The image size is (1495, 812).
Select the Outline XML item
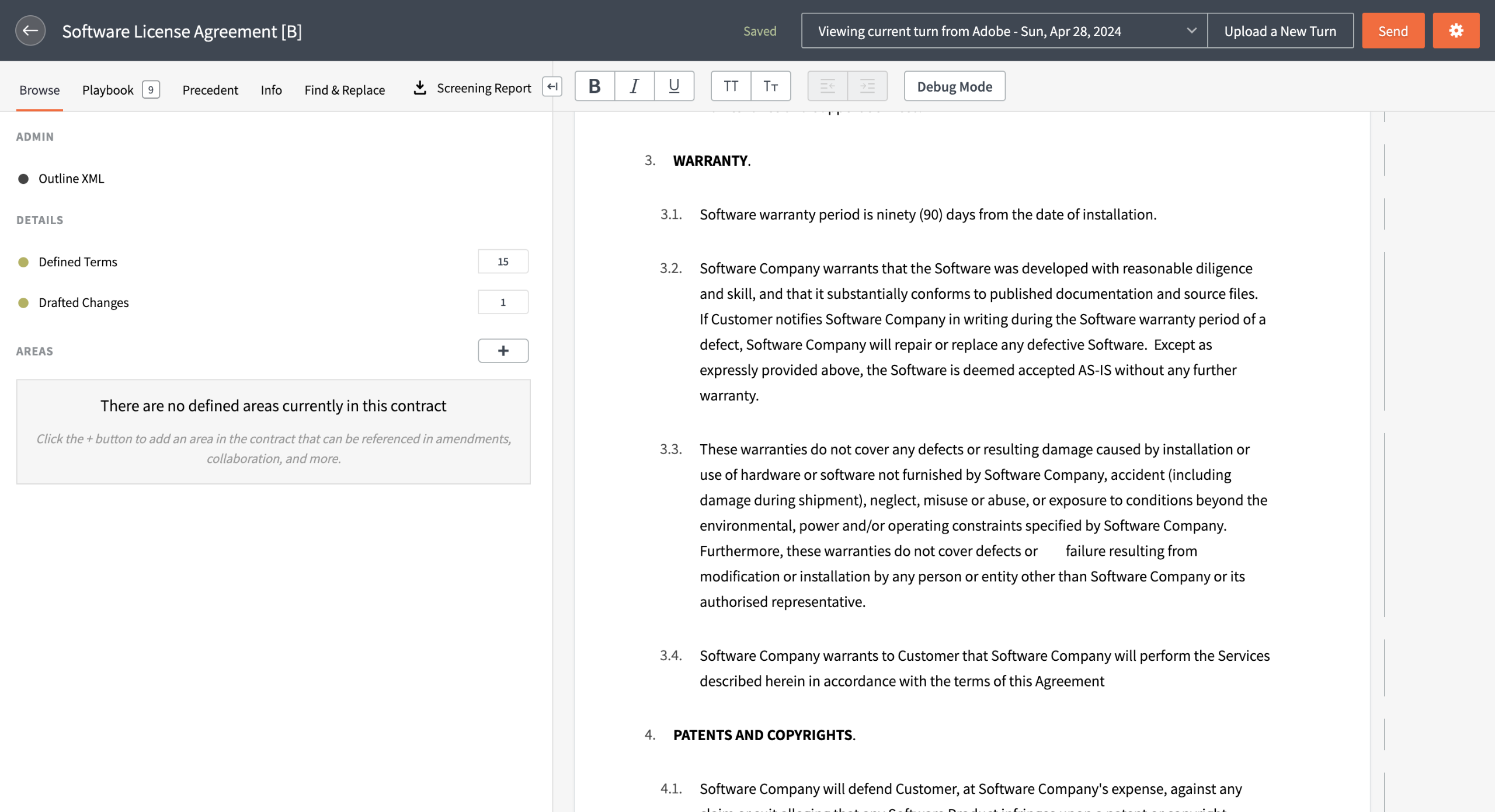tap(71, 179)
